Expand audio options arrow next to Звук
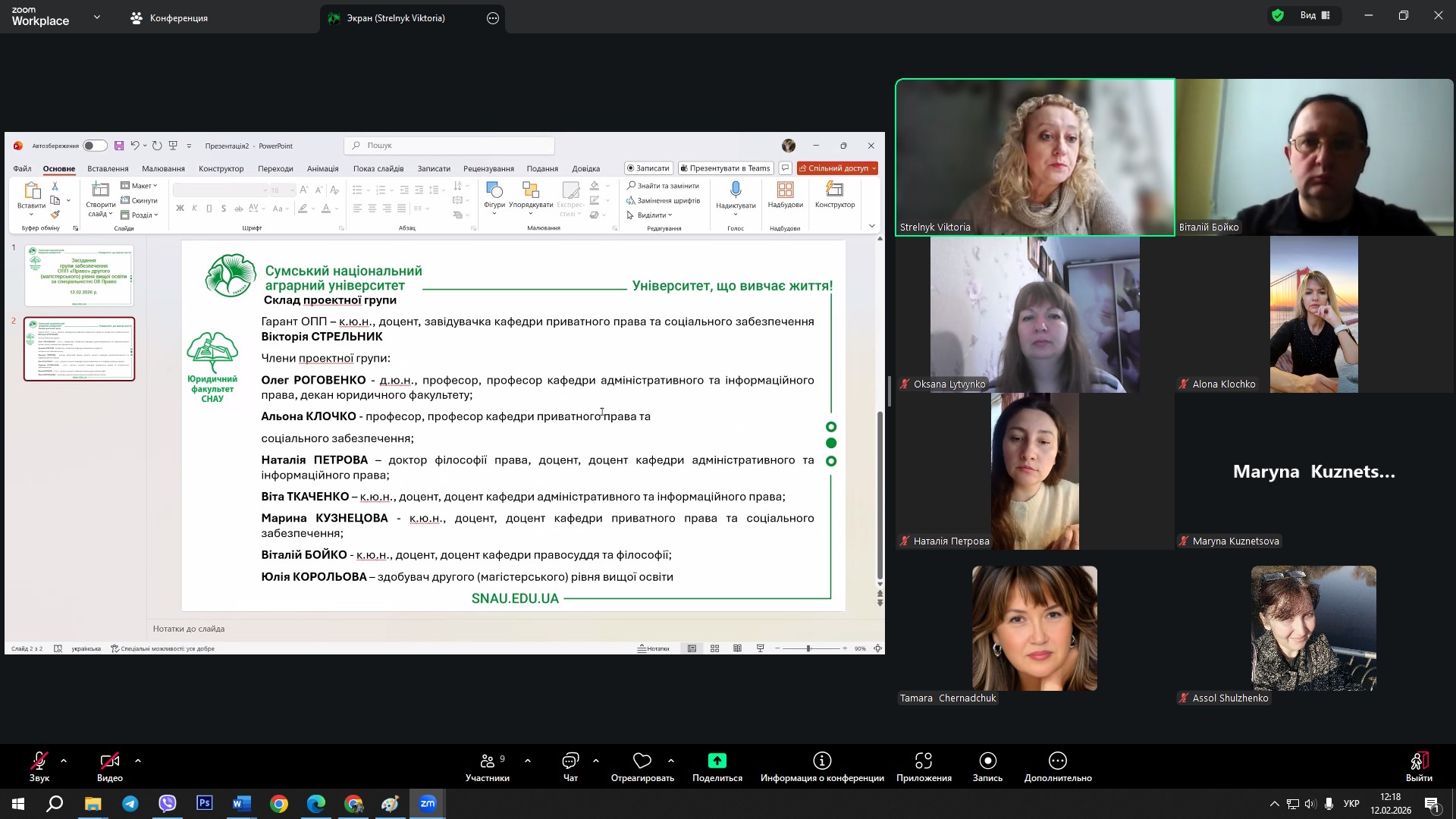Screen dimensions: 1456x819 [x=64, y=760]
